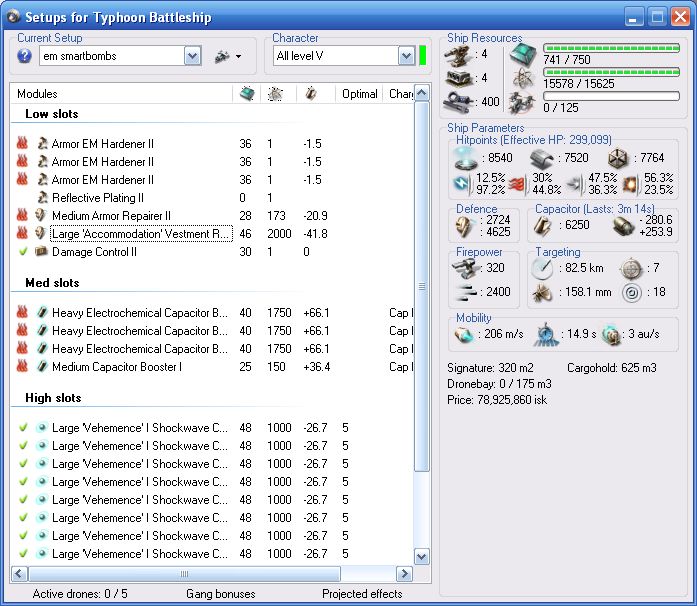Sort modules by powergrid column header

click(x=278, y=94)
